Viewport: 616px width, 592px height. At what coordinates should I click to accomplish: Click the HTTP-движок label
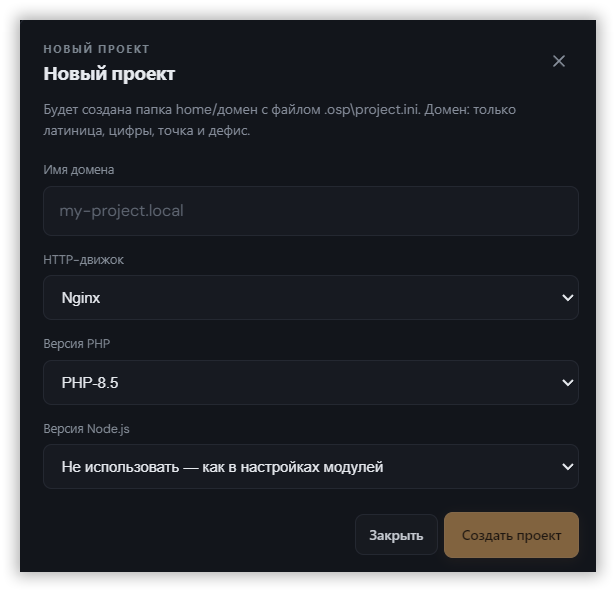coord(83,260)
